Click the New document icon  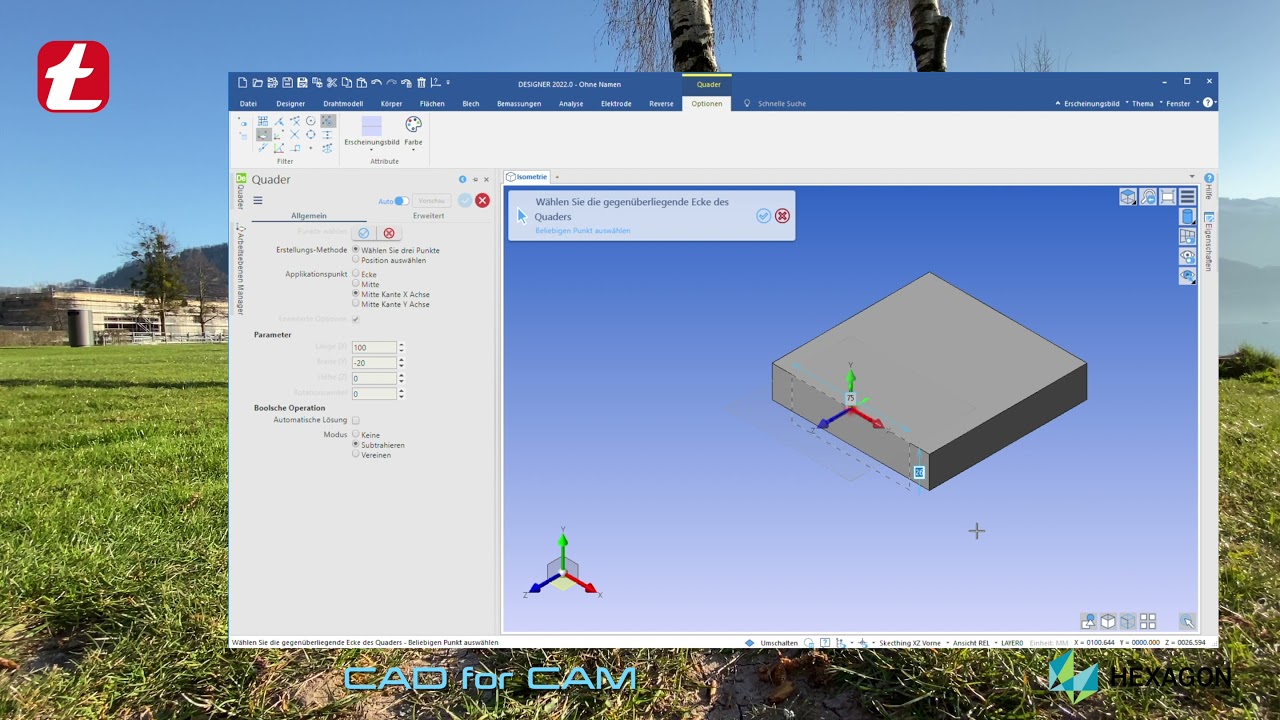pyautogui.click(x=242, y=83)
